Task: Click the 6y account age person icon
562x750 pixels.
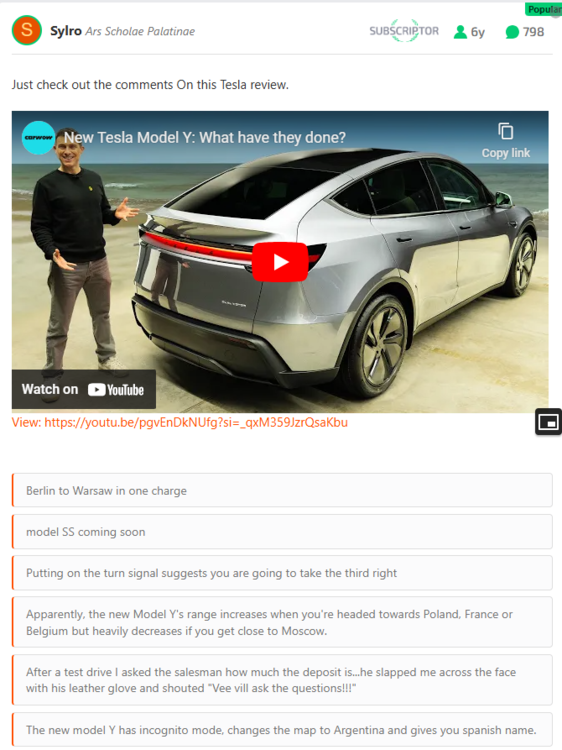Action: pyautogui.click(x=460, y=32)
